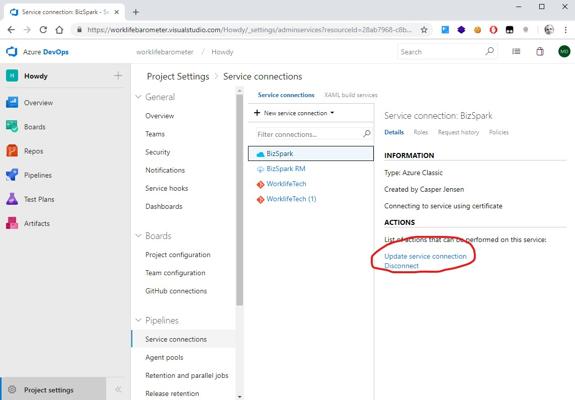This screenshot has width=575, height=400.
Task: Select the Request history tab
Action: coord(458,132)
